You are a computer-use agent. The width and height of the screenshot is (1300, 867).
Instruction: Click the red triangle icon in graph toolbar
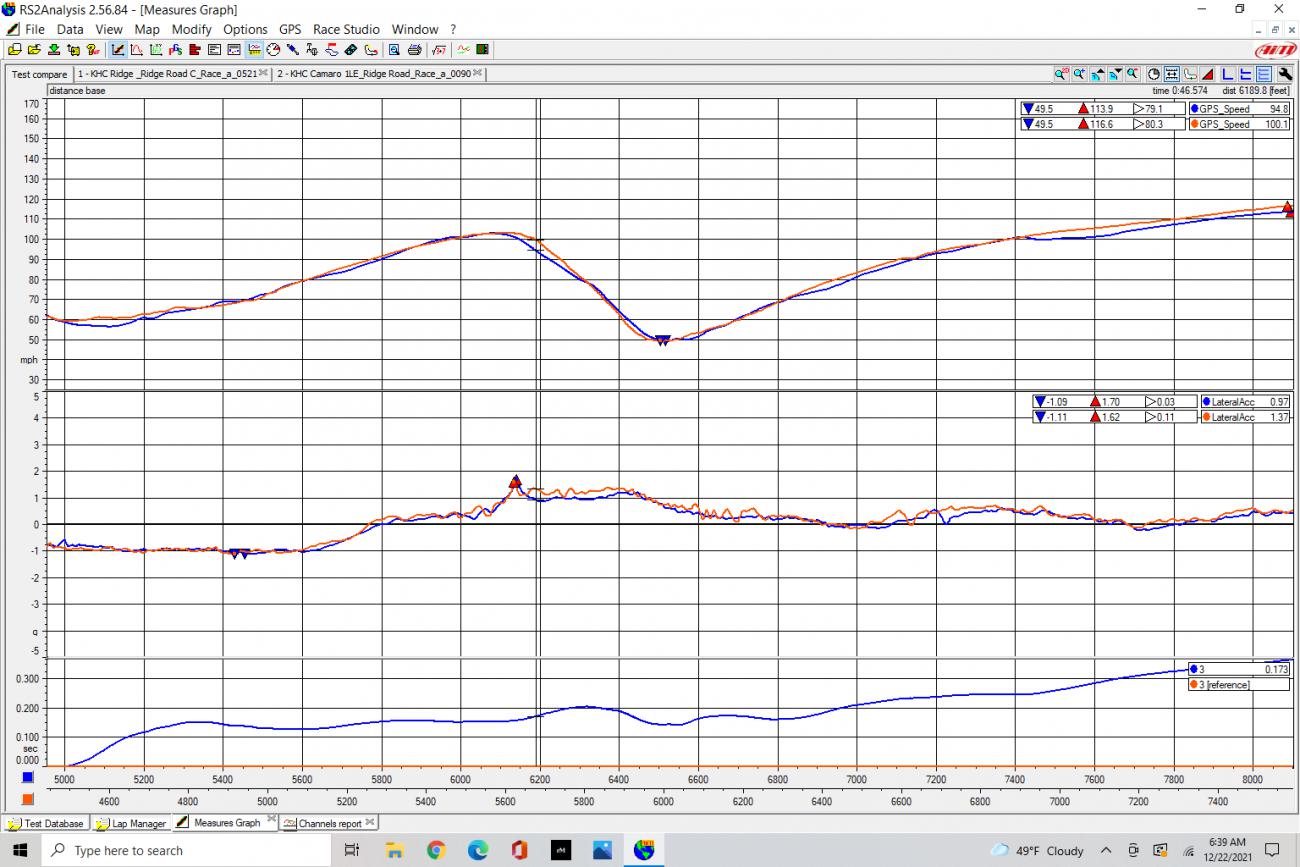tap(1208, 73)
